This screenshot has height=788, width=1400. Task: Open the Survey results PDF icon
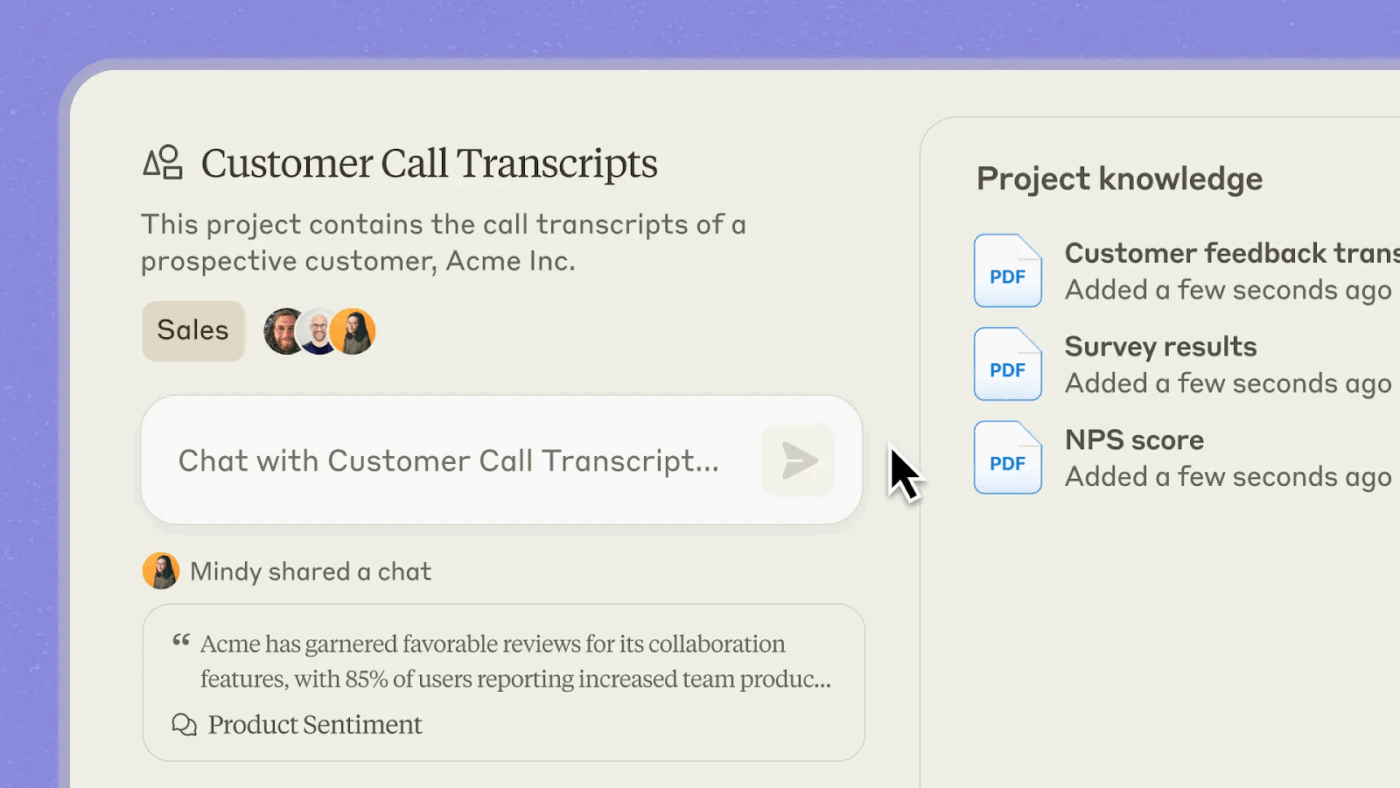tap(1007, 364)
